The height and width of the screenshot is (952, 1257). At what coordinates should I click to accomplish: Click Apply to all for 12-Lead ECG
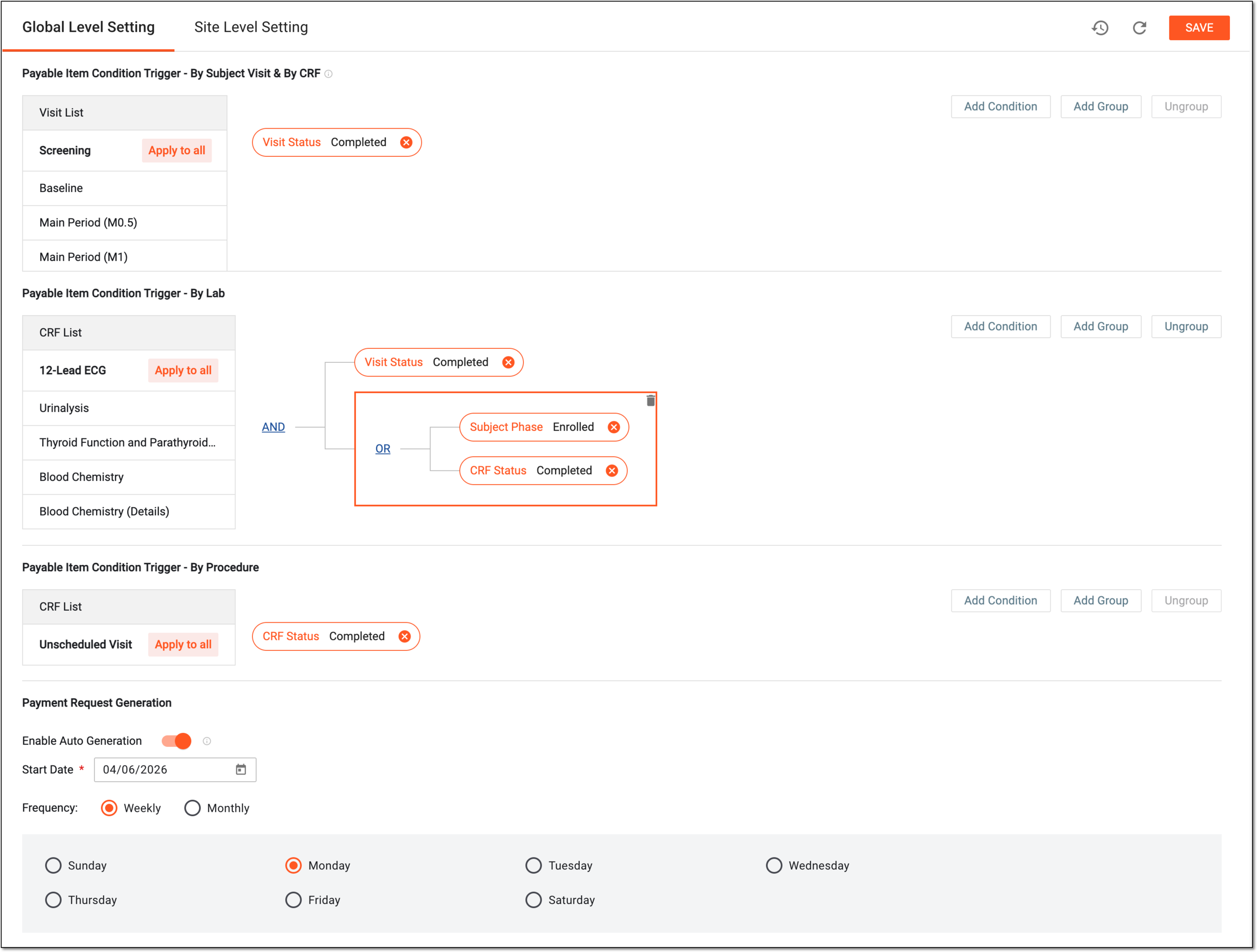pyautogui.click(x=183, y=370)
